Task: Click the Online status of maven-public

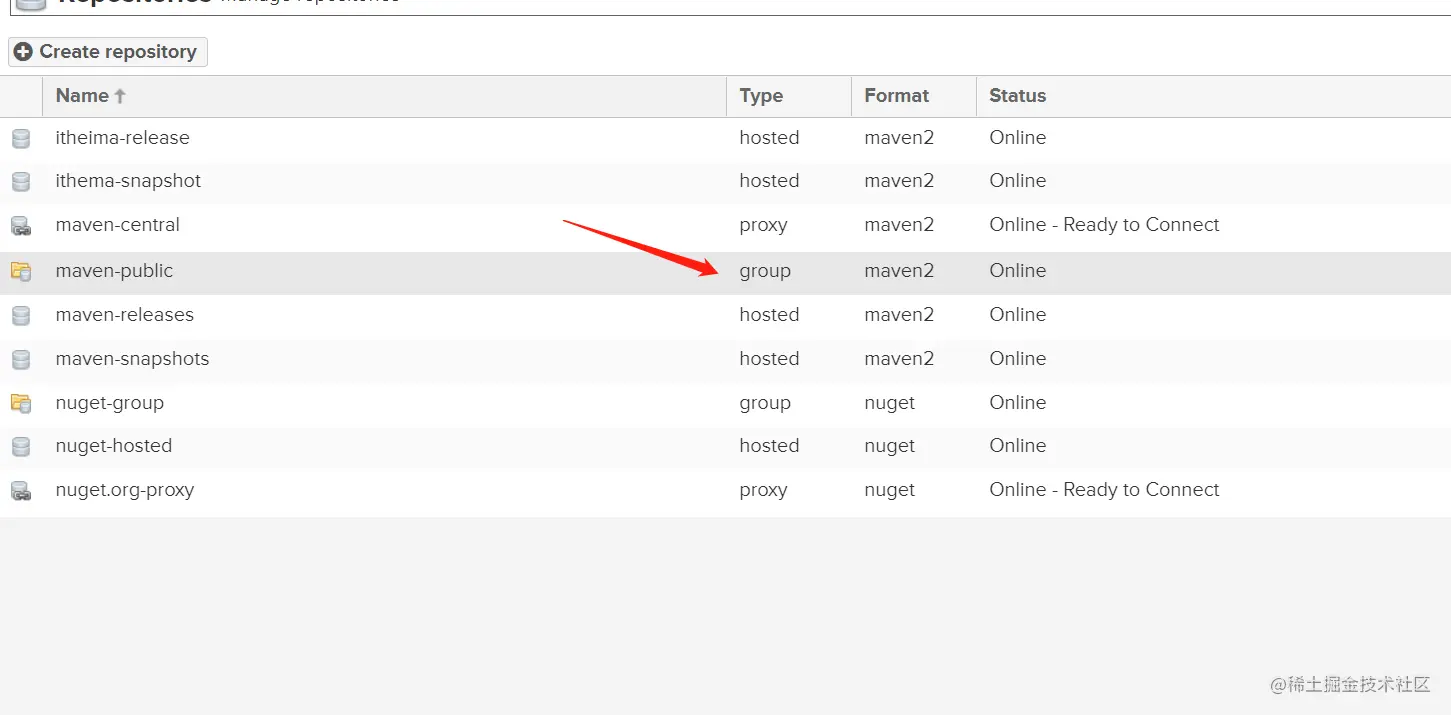Action: coord(1018,271)
